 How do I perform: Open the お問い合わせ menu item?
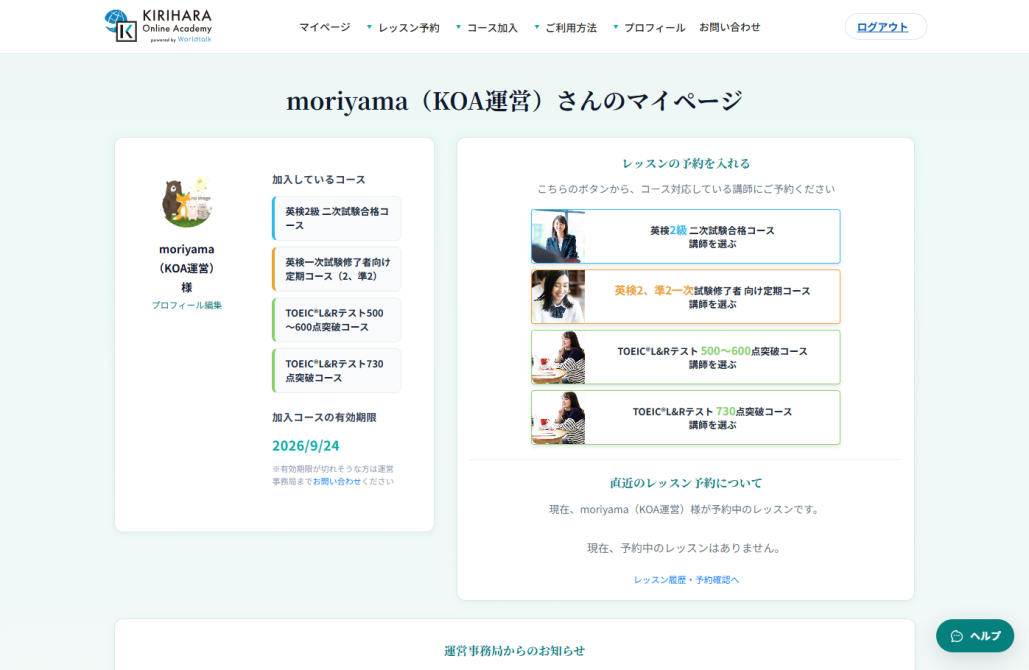coord(730,28)
